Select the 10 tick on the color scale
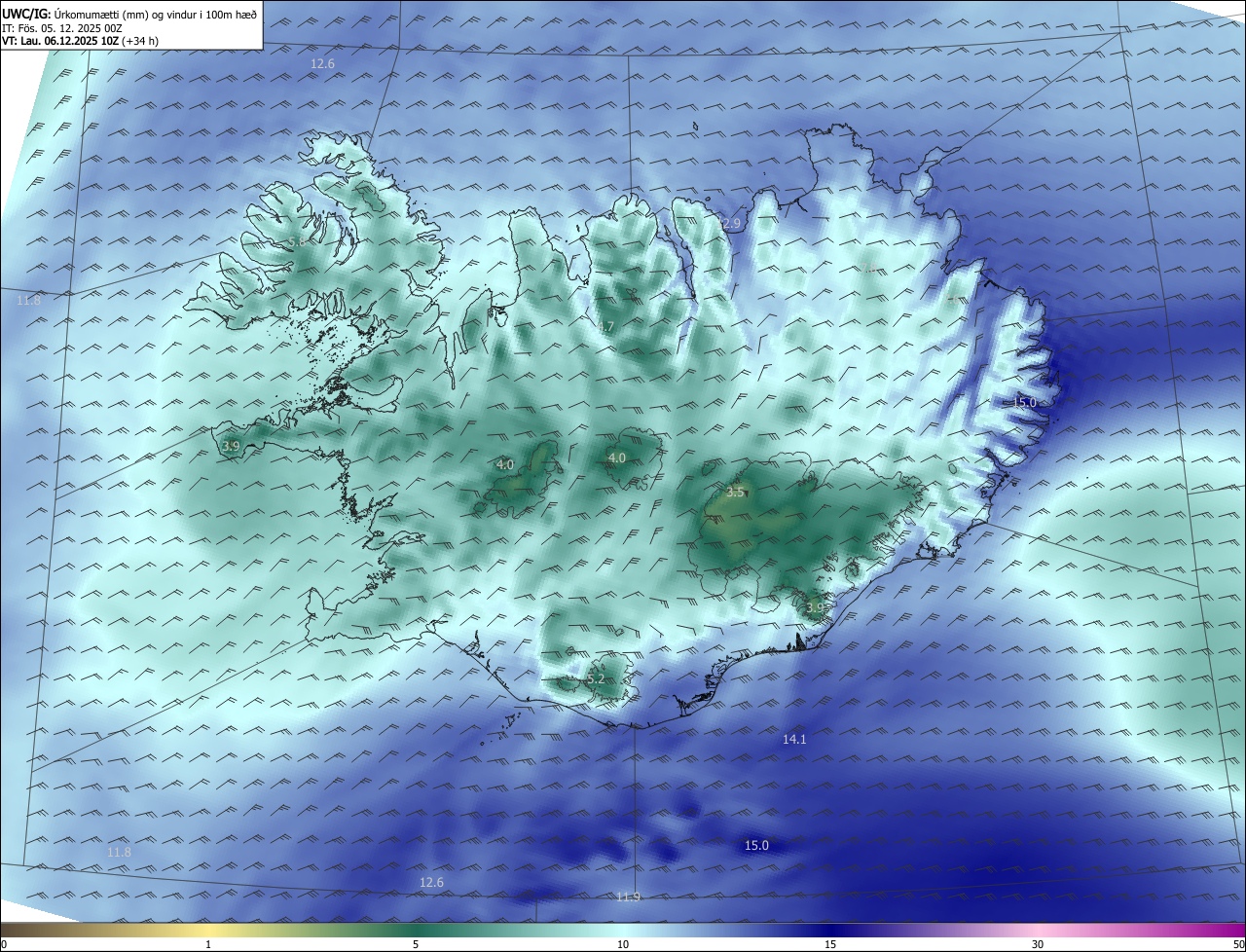Image resolution: width=1246 pixels, height=952 pixels. (623, 944)
